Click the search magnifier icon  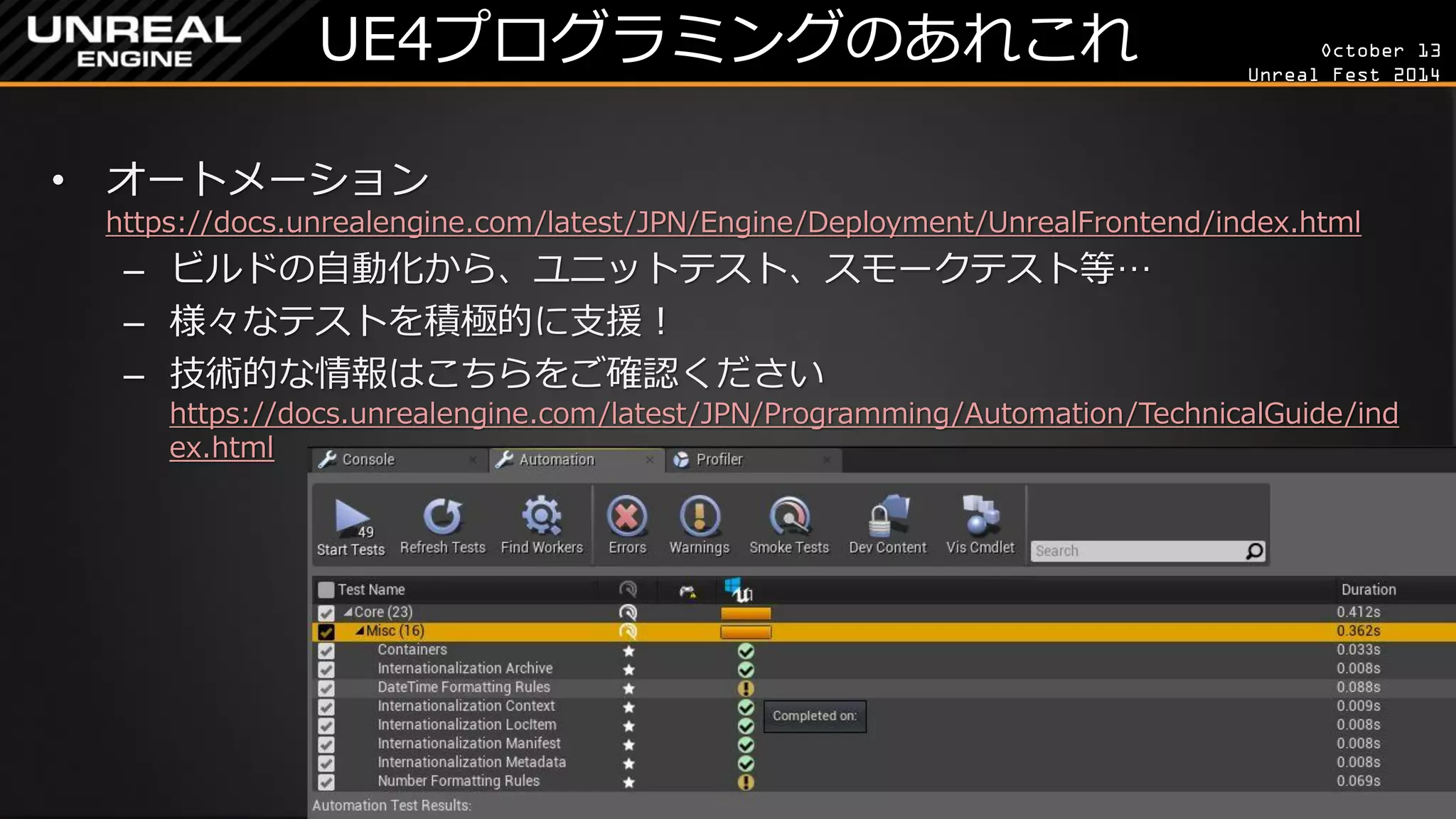pyautogui.click(x=1255, y=551)
